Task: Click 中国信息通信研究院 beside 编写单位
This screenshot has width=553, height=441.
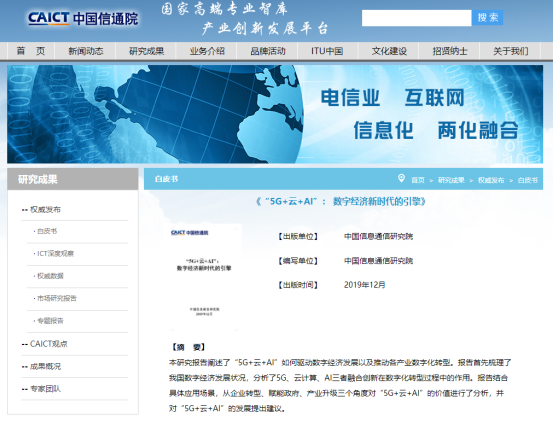Action: 378,261
